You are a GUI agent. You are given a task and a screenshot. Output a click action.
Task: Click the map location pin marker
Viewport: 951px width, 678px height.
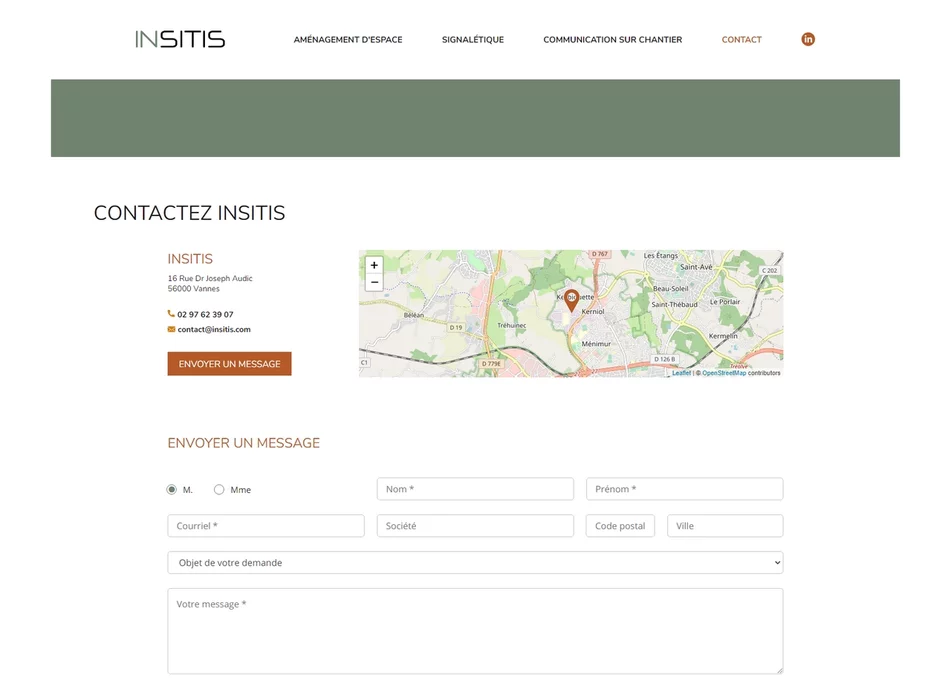pyautogui.click(x=571, y=299)
